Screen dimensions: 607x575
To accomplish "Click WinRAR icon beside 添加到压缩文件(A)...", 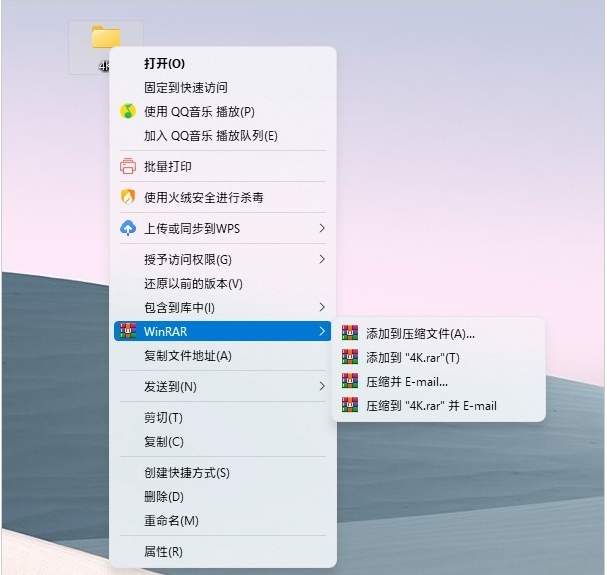I will coord(350,333).
